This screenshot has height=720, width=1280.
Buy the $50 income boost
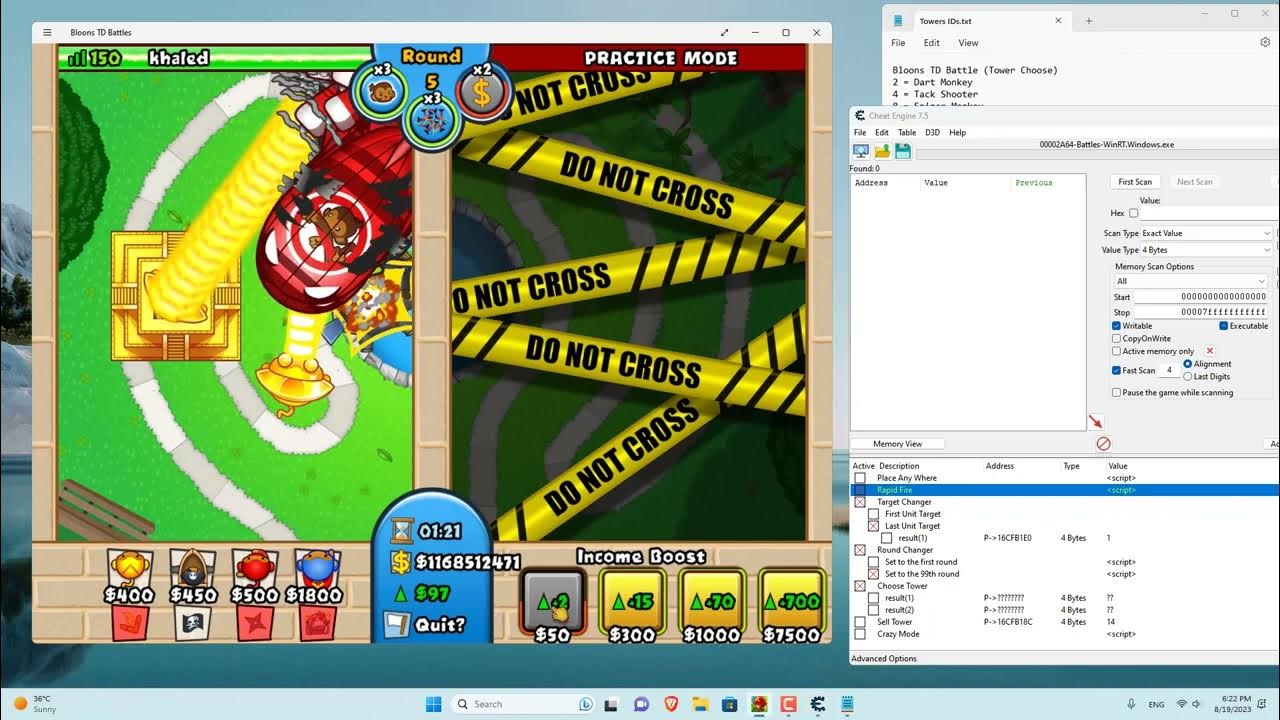coord(553,605)
